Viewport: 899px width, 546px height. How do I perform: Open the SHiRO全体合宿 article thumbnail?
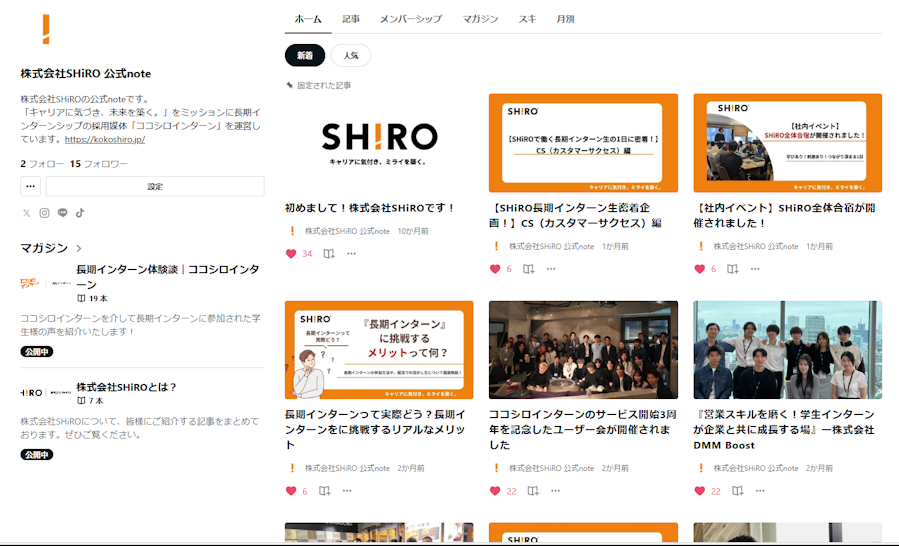pyautogui.click(x=787, y=143)
